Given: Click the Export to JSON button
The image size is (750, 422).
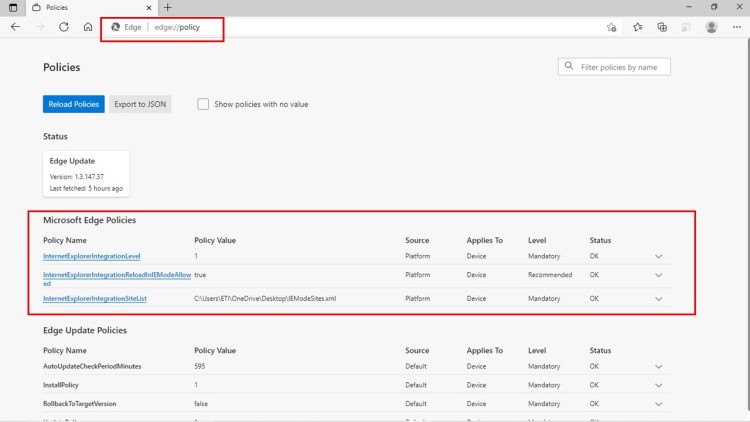Looking at the screenshot, I should pos(141,104).
